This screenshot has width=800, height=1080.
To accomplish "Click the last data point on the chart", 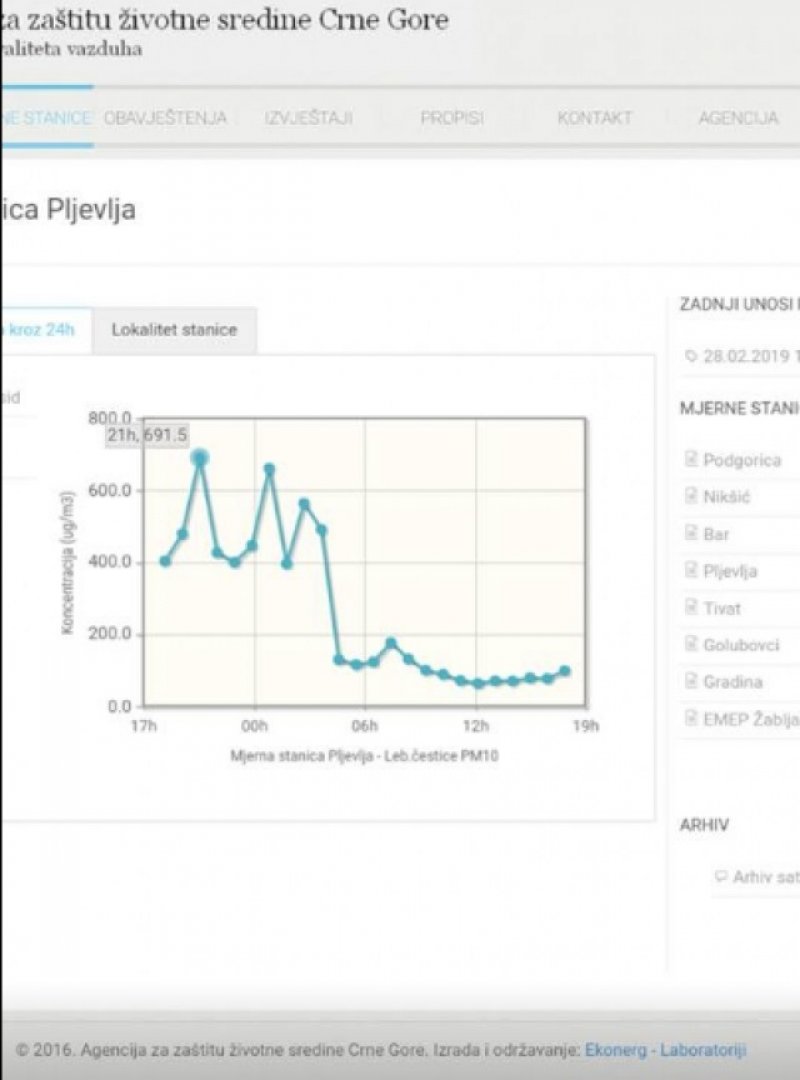I will tap(565, 672).
